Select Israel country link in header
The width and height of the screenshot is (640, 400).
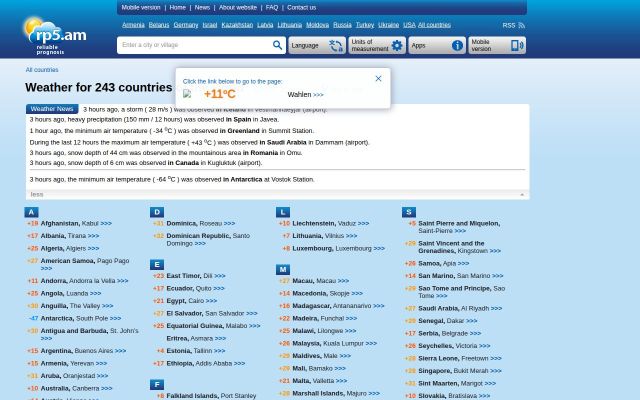click(210, 25)
